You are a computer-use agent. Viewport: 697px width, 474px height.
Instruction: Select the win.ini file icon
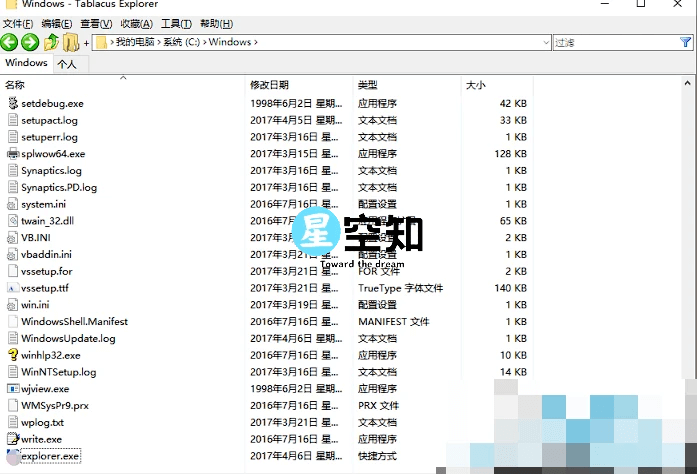point(13,305)
